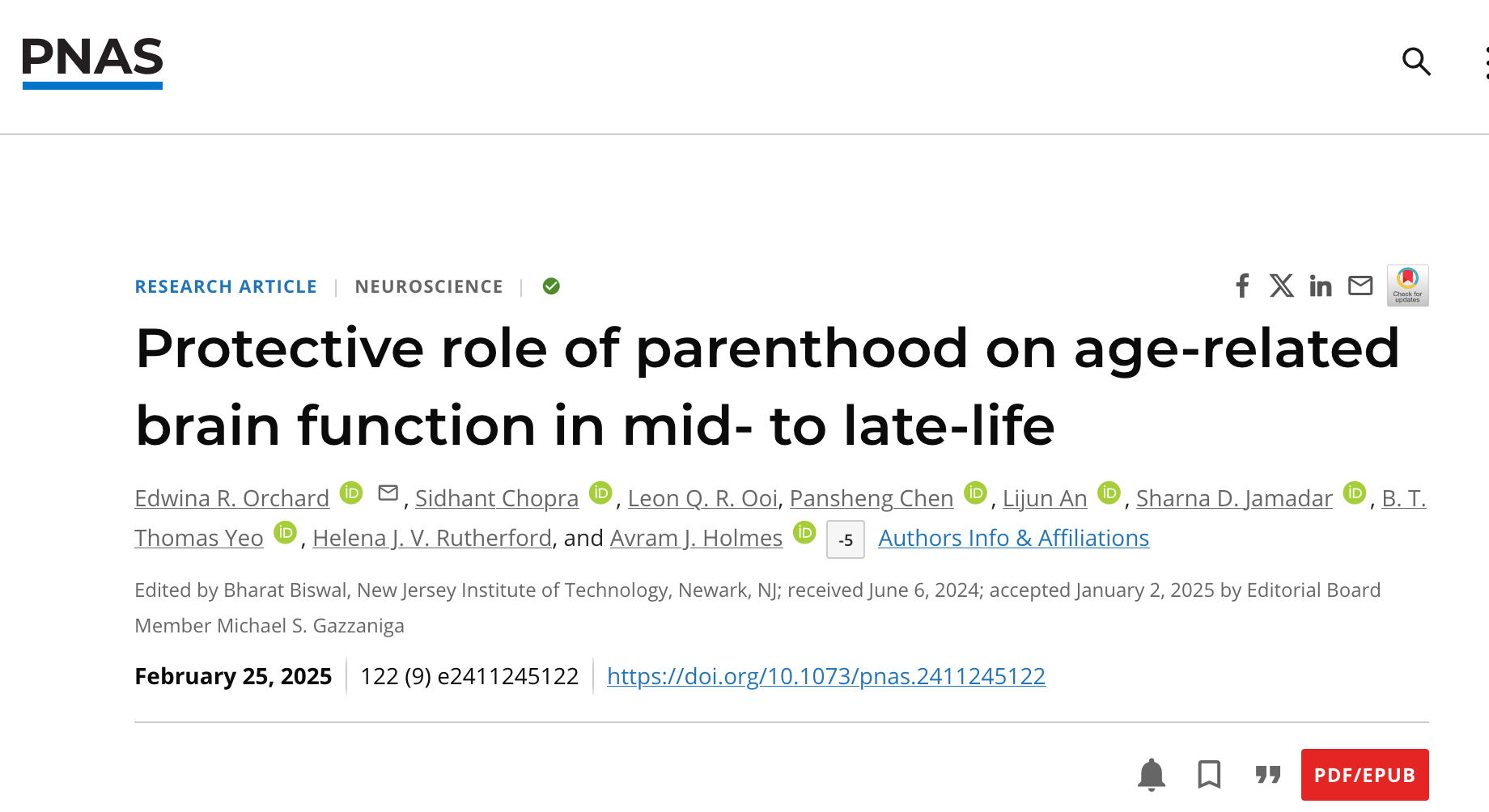Viewport: 1489px width, 812px height.
Task: Bookmark this article
Action: (1209, 775)
